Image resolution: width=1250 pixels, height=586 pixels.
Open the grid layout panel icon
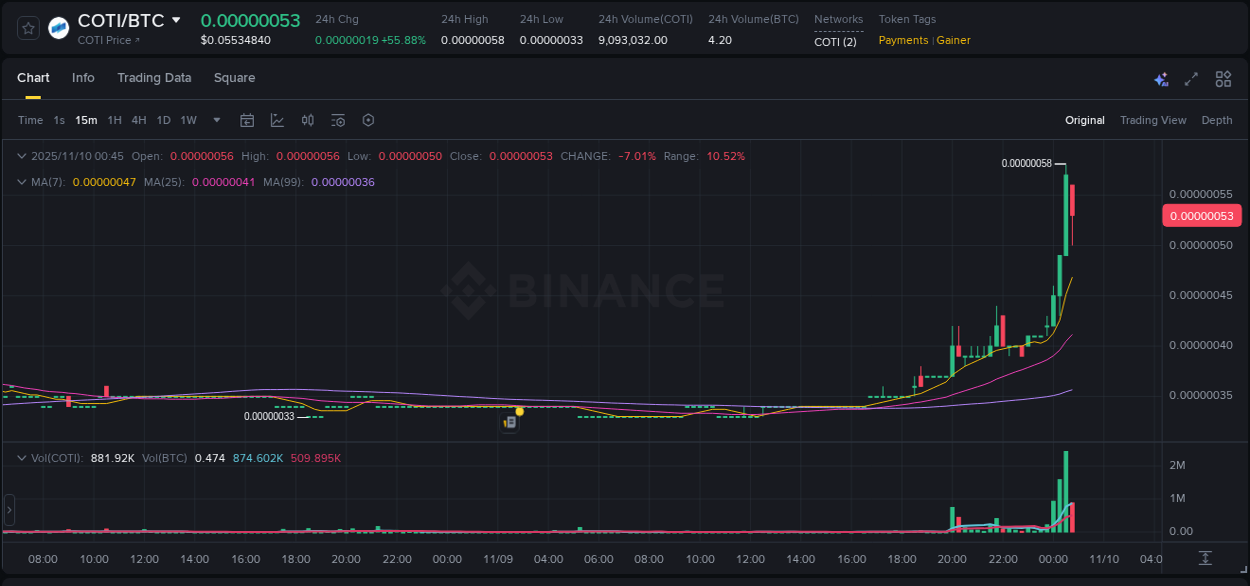(x=1222, y=78)
